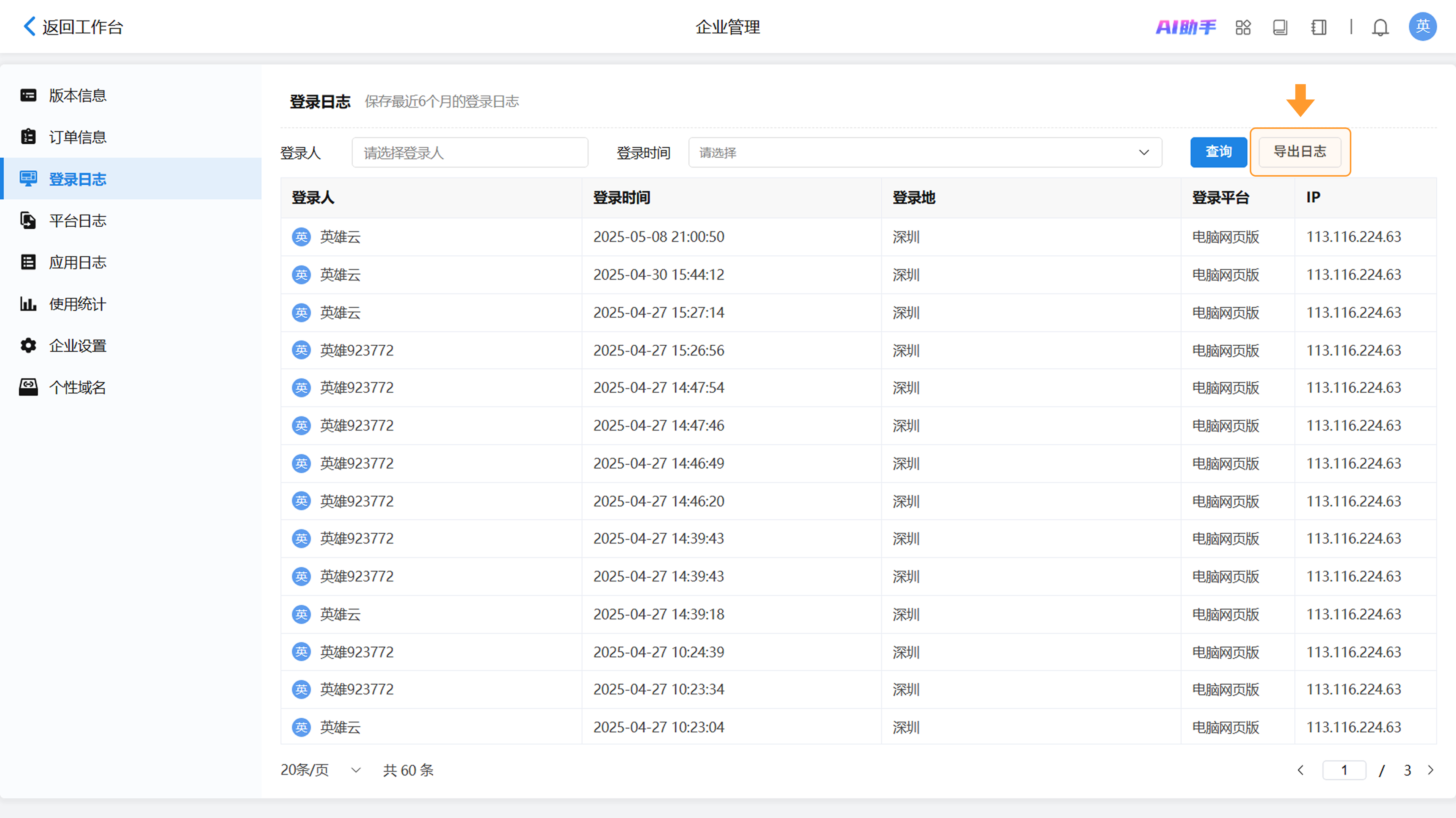Open the AI助手 assistant
Screen dimensions: 1456x818
pyautogui.click(x=1185, y=27)
